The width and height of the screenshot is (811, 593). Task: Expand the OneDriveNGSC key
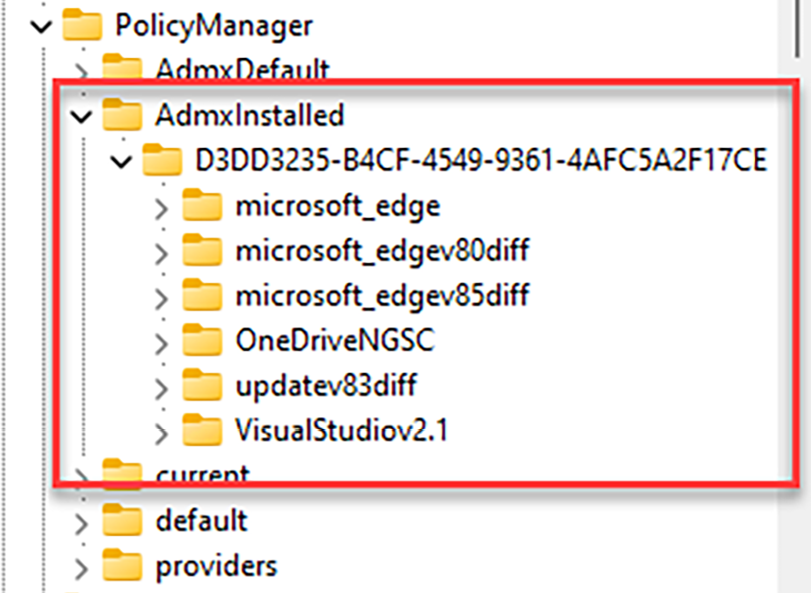(x=163, y=342)
